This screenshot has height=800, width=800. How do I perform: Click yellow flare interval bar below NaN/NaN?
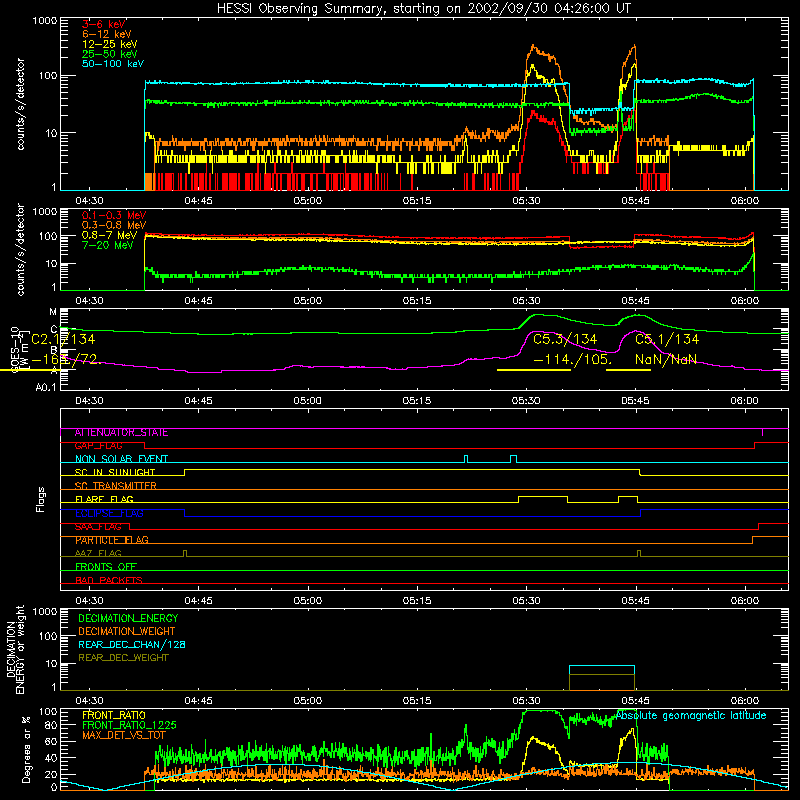[628, 370]
